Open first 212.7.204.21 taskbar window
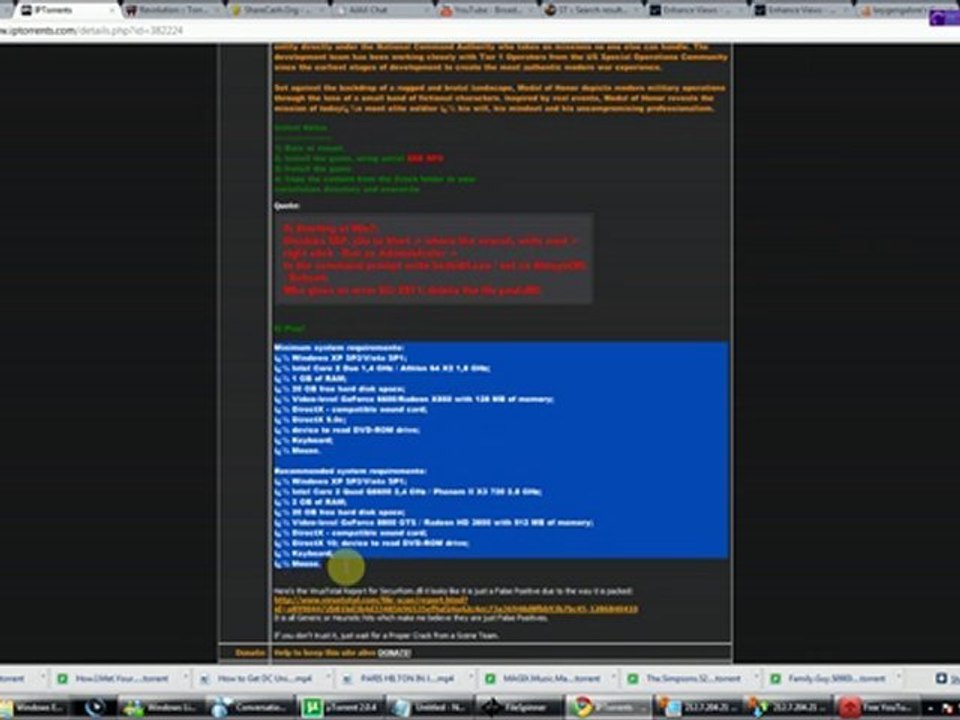This screenshot has height=720, width=960. tap(697, 708)
